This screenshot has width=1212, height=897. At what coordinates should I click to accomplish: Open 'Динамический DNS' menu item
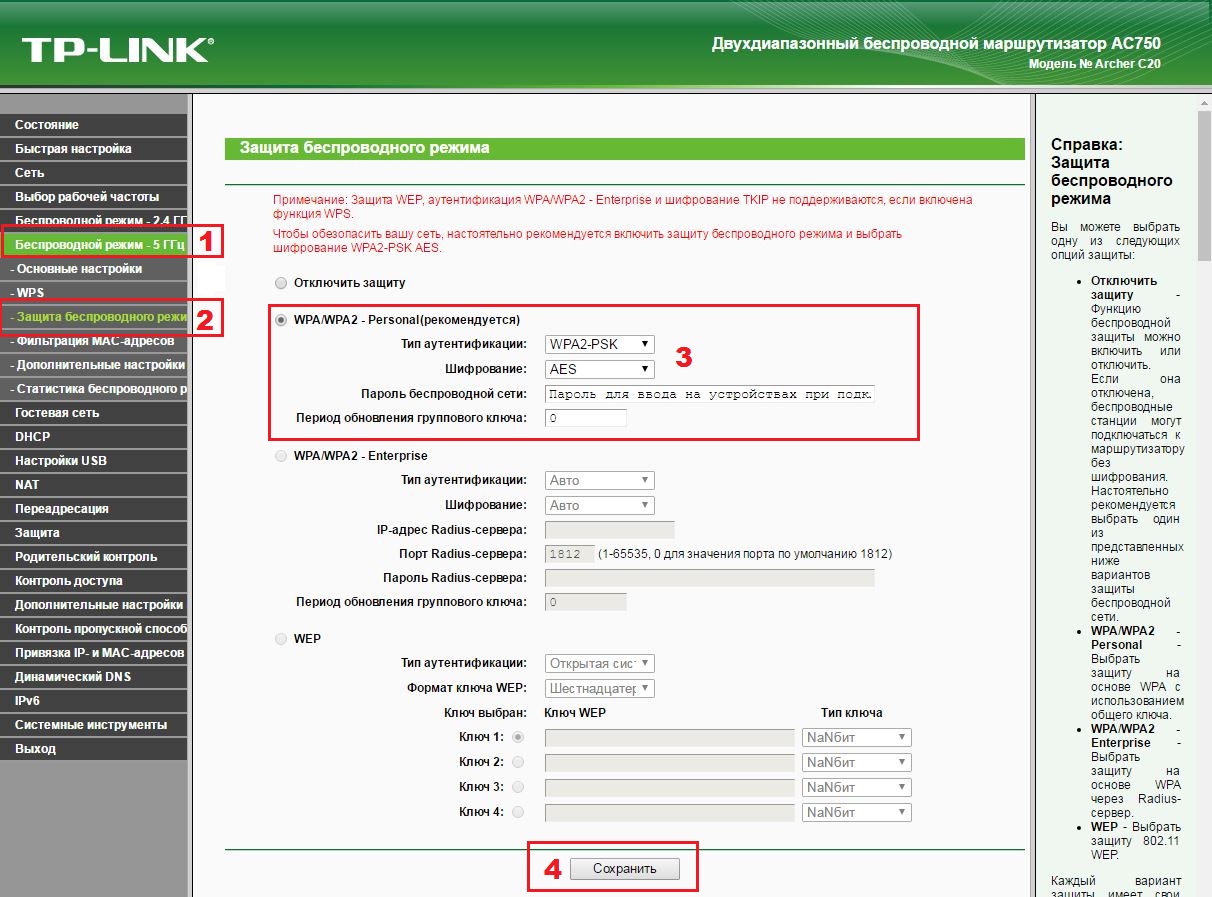click(93, 677)
